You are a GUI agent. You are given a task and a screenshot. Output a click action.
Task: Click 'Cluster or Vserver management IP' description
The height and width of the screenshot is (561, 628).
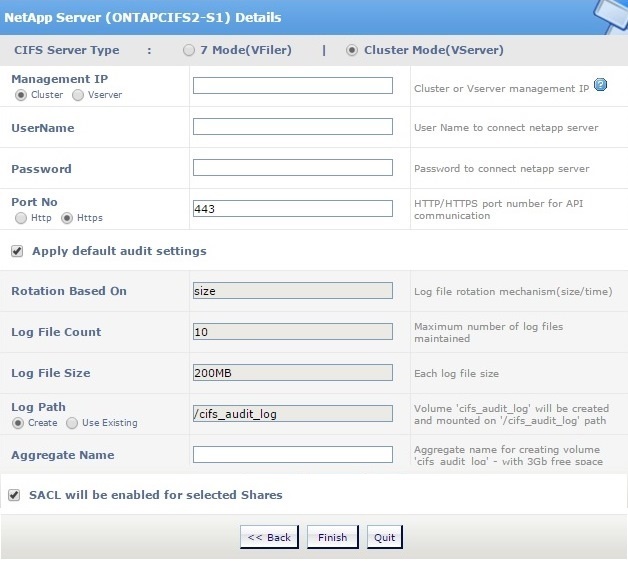click(501, 88)
